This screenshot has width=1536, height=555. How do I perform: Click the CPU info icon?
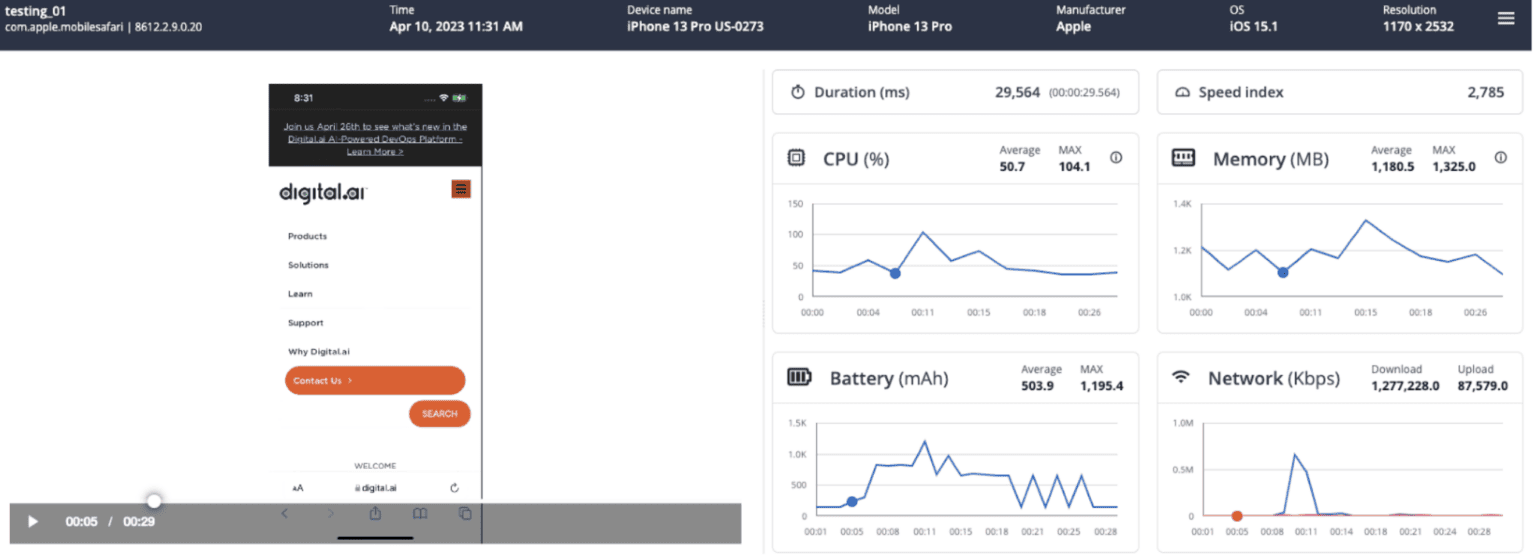[x=1116, y=158]
